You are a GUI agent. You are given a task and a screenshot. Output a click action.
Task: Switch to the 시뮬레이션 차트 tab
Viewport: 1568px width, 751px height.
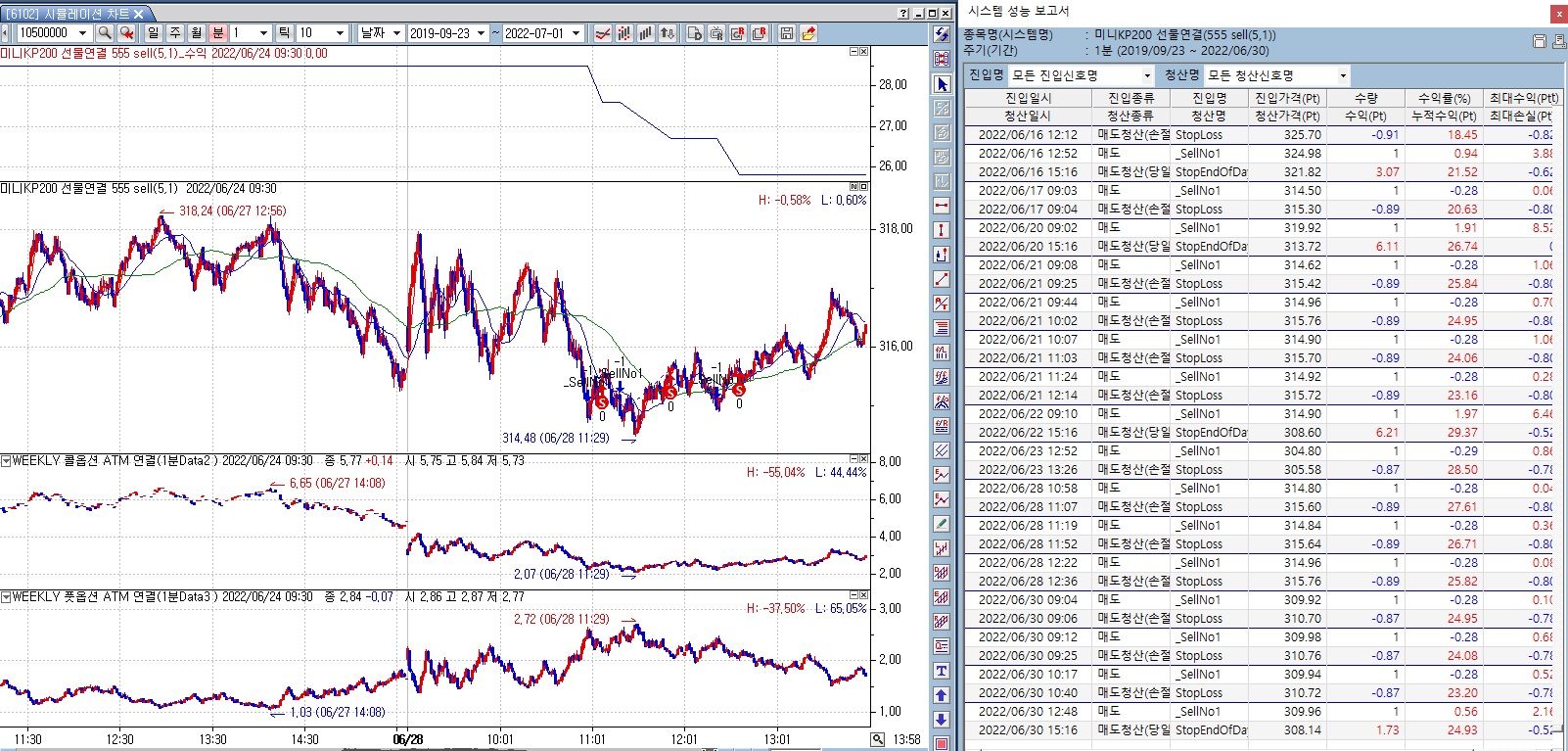[x=74, y=14]
